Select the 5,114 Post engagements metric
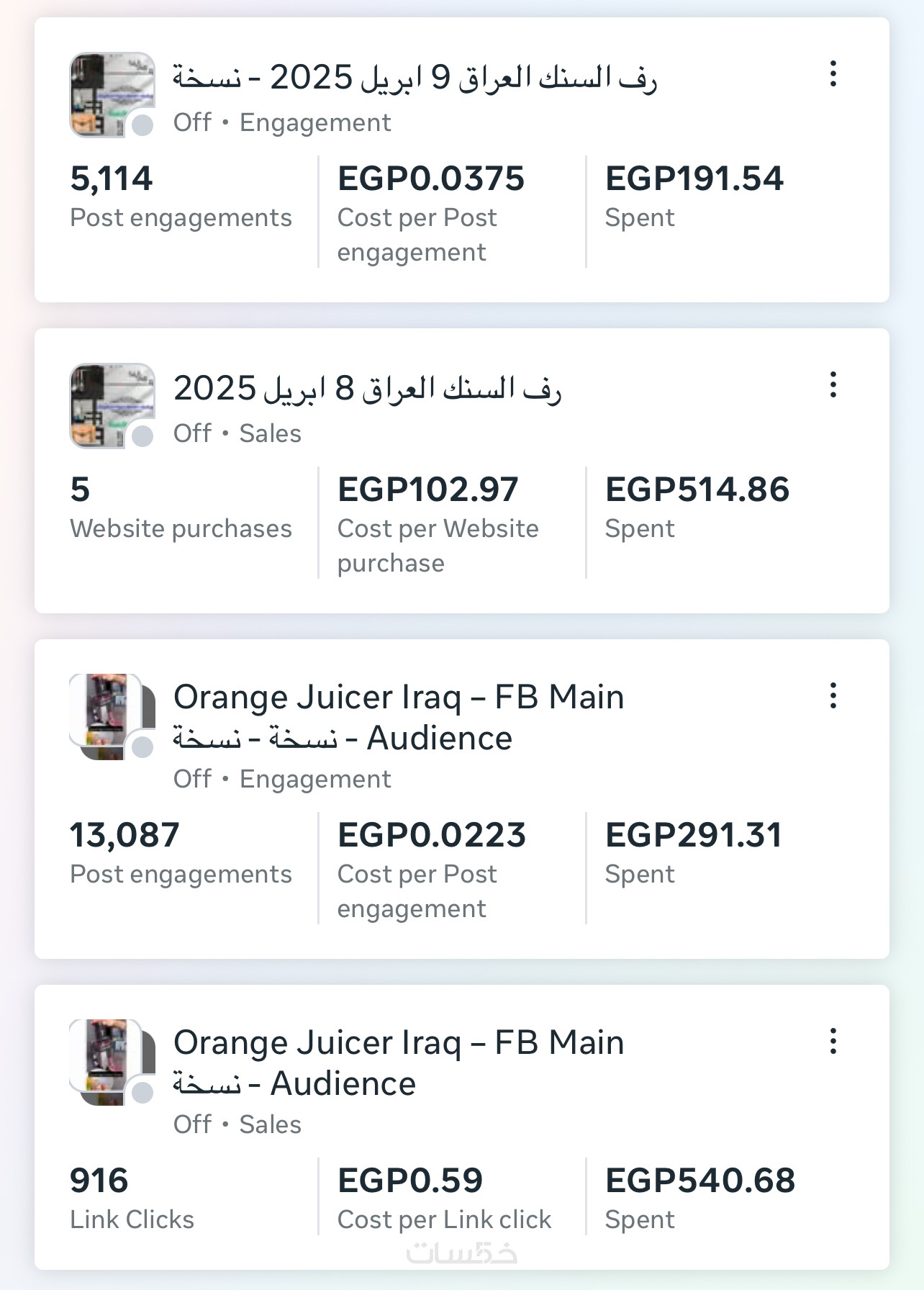Image resolution: width=924 pixels, height=1290 pixels. (x=112, y=179)
